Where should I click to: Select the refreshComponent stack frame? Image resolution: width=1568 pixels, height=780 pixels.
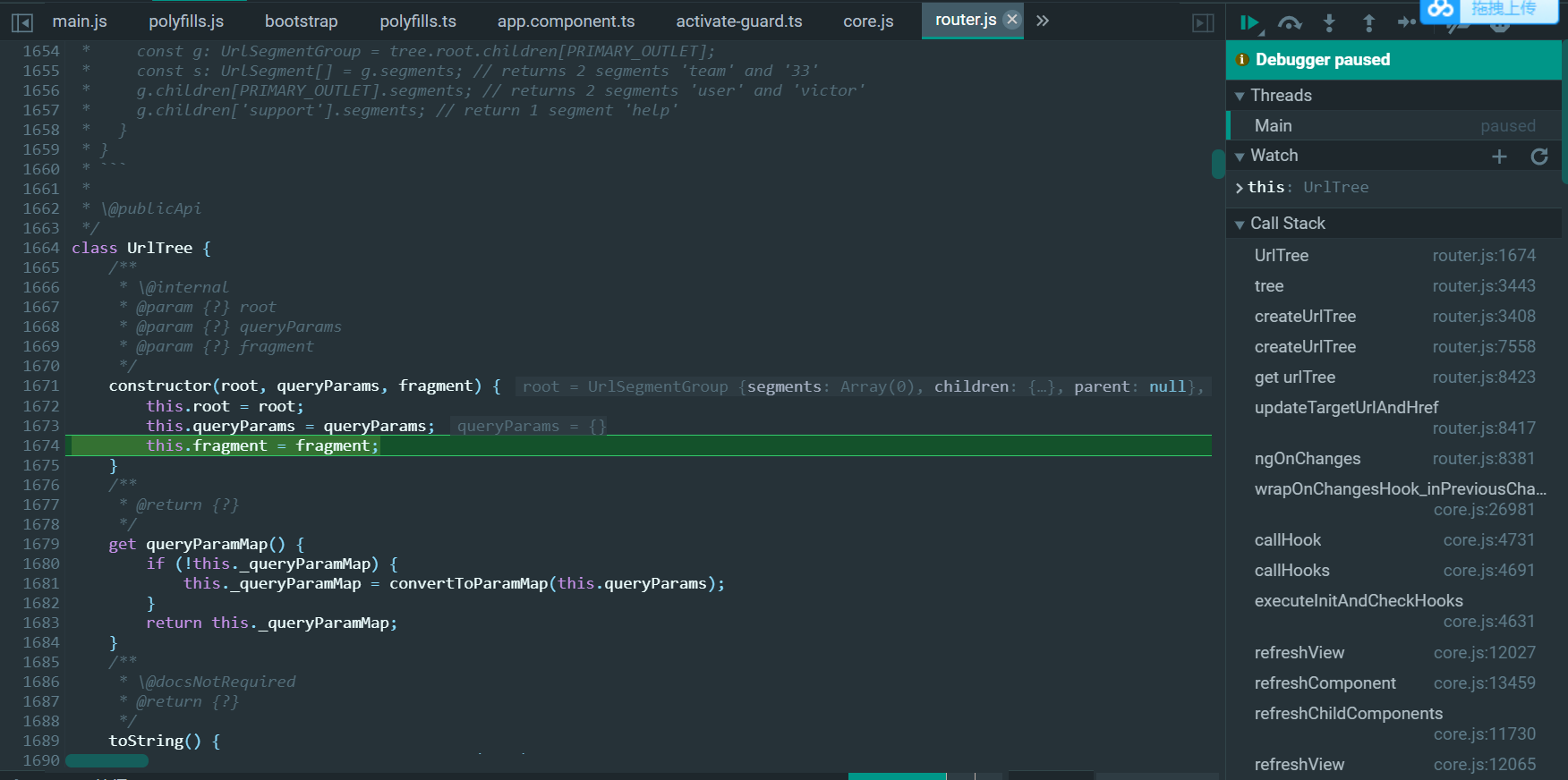[x=1393, y=683]
